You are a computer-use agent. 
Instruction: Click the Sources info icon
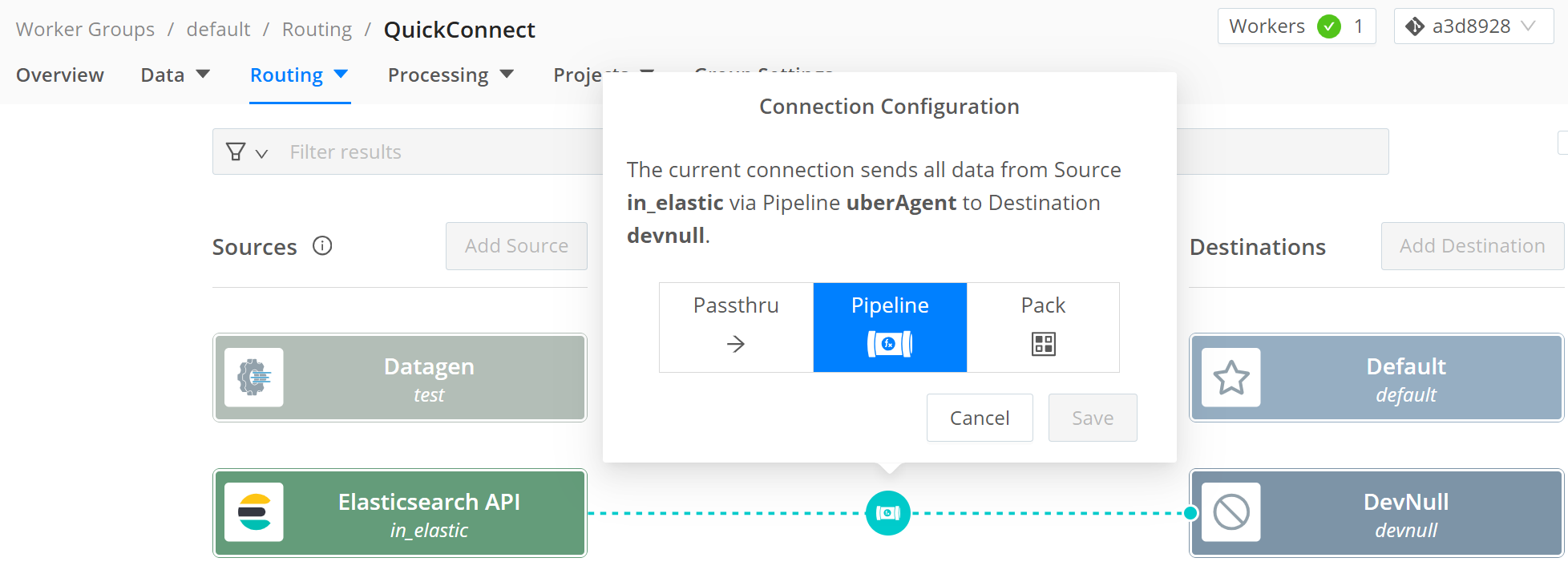[x=322, y=246]
